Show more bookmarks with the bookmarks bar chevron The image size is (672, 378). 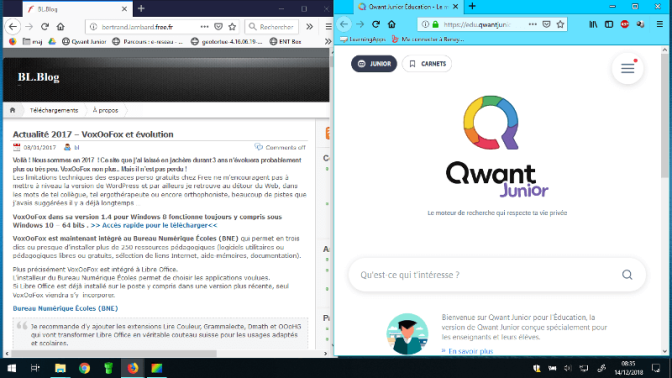[x=328, y=42]
